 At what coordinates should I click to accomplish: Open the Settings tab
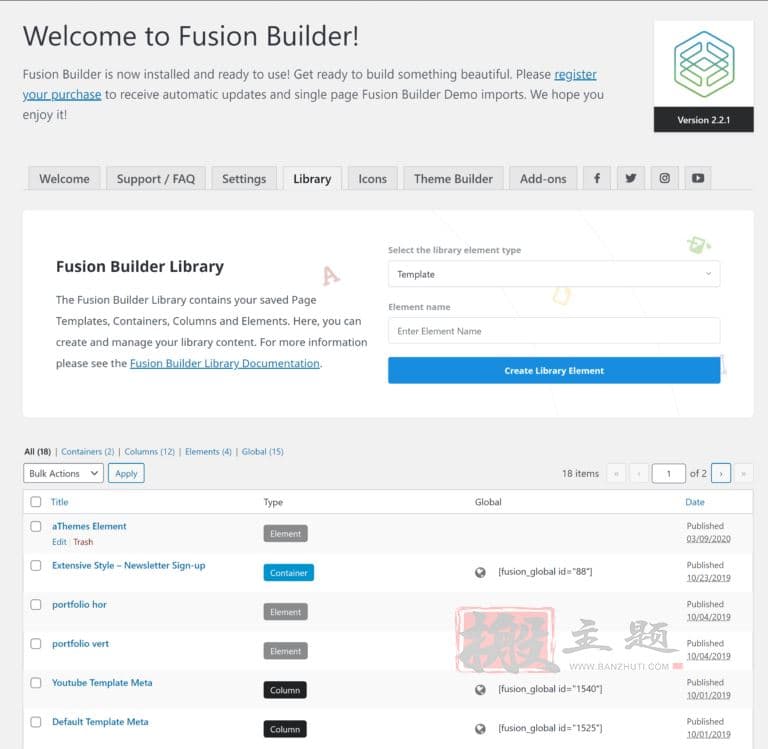point(244,179)
